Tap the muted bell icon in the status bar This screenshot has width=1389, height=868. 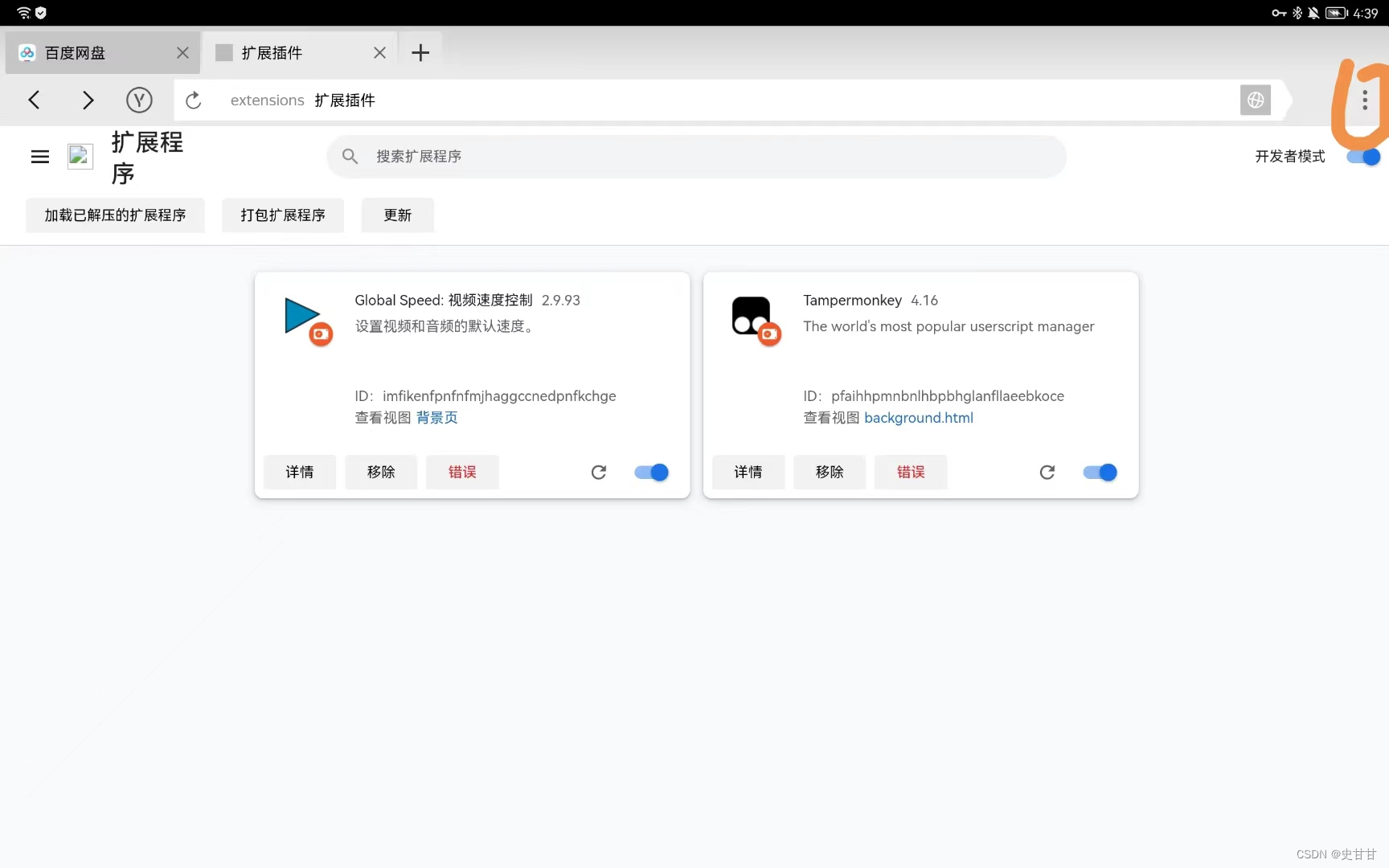(x=1313, y=13)
